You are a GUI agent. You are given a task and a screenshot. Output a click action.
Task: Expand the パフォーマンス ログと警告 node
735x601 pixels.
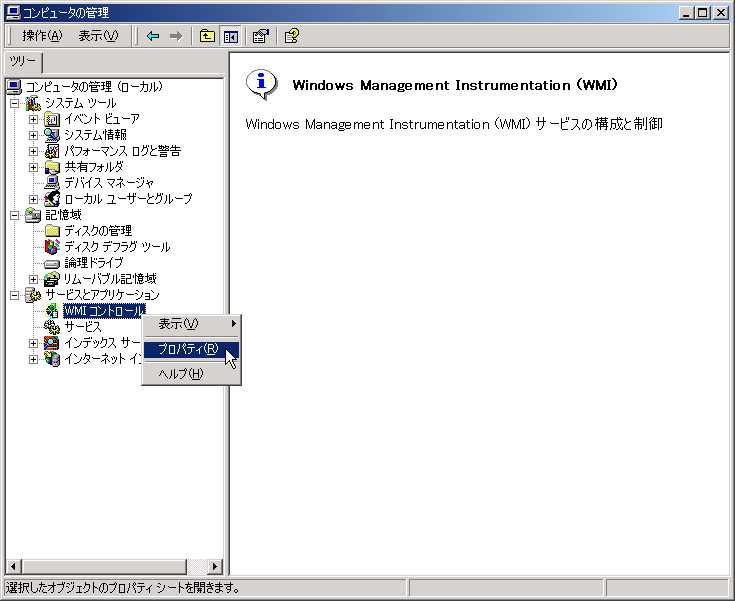(33, 151)
